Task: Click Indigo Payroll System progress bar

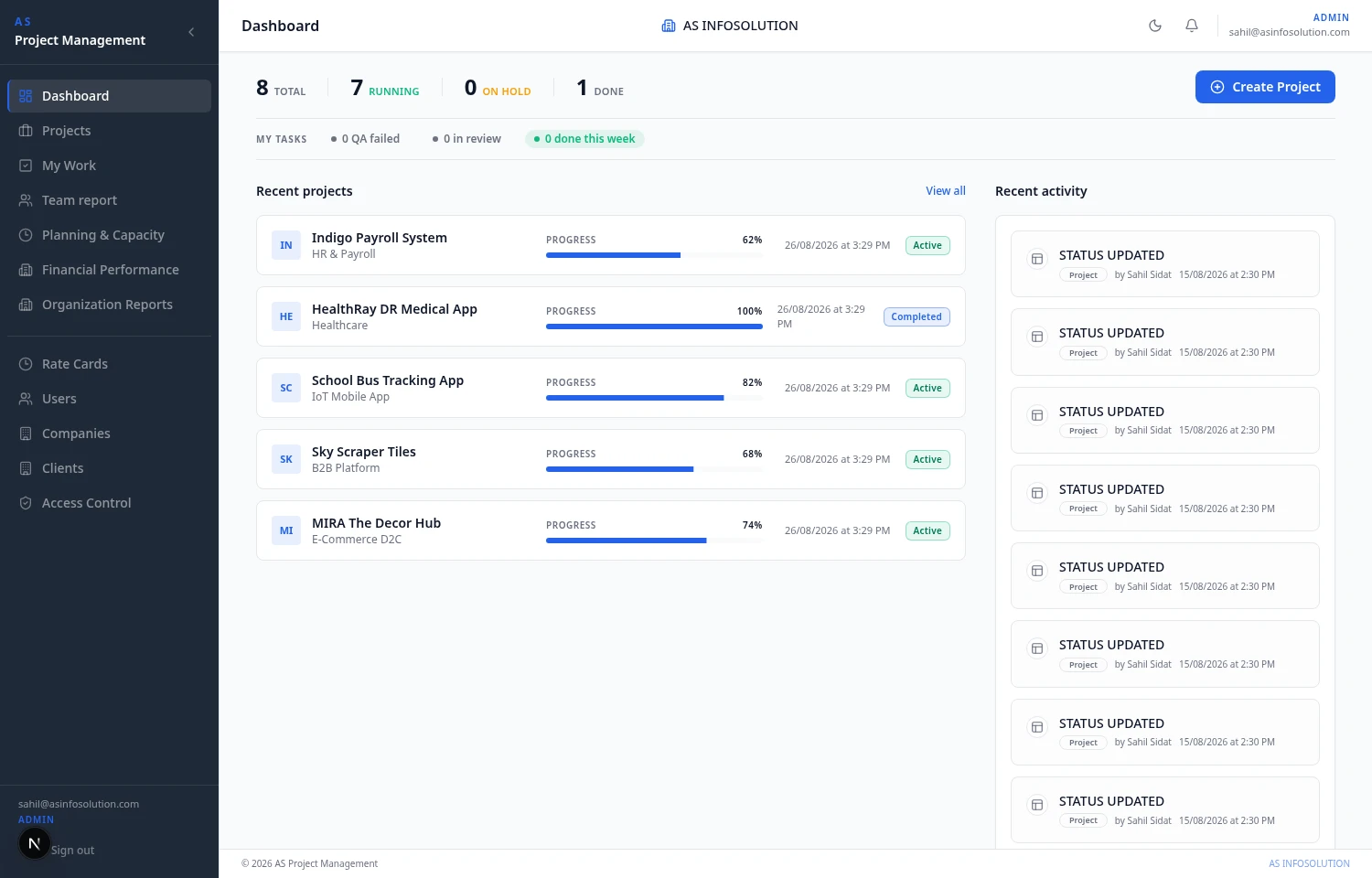Action: [x=654, y=255]
